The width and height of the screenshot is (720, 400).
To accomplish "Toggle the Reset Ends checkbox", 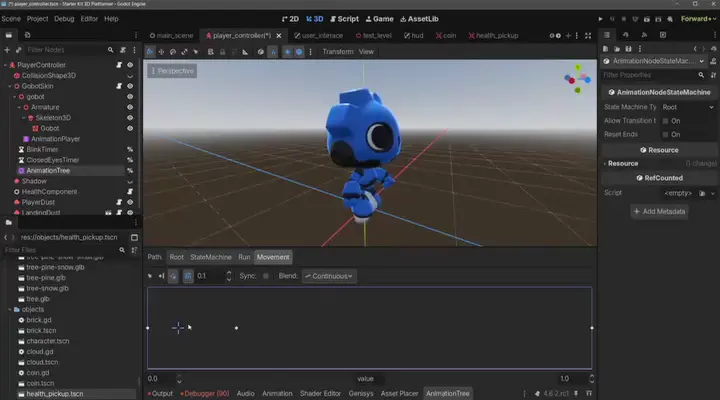I will coord(665,134).
